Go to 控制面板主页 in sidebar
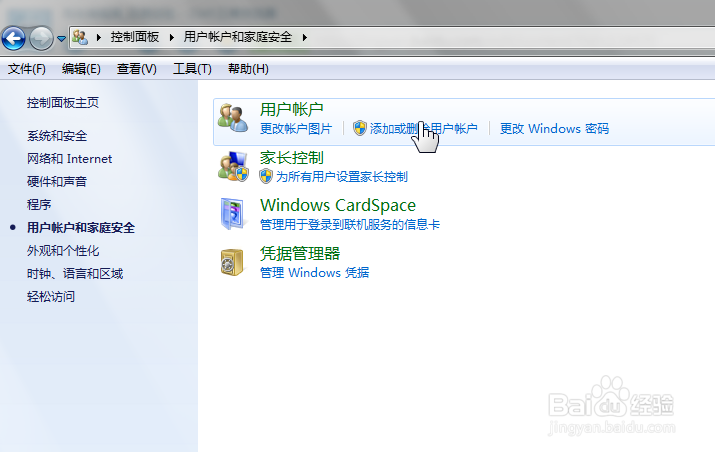The image size is (715, 452). [x=63, y=103]
